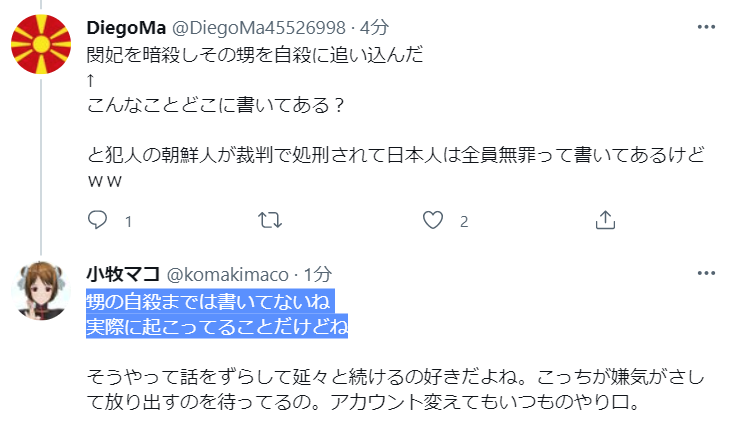731x426 pixels.
Task: Click the highlighted text 甥の自殺までは書いてないね
Action: pos(208,301)
